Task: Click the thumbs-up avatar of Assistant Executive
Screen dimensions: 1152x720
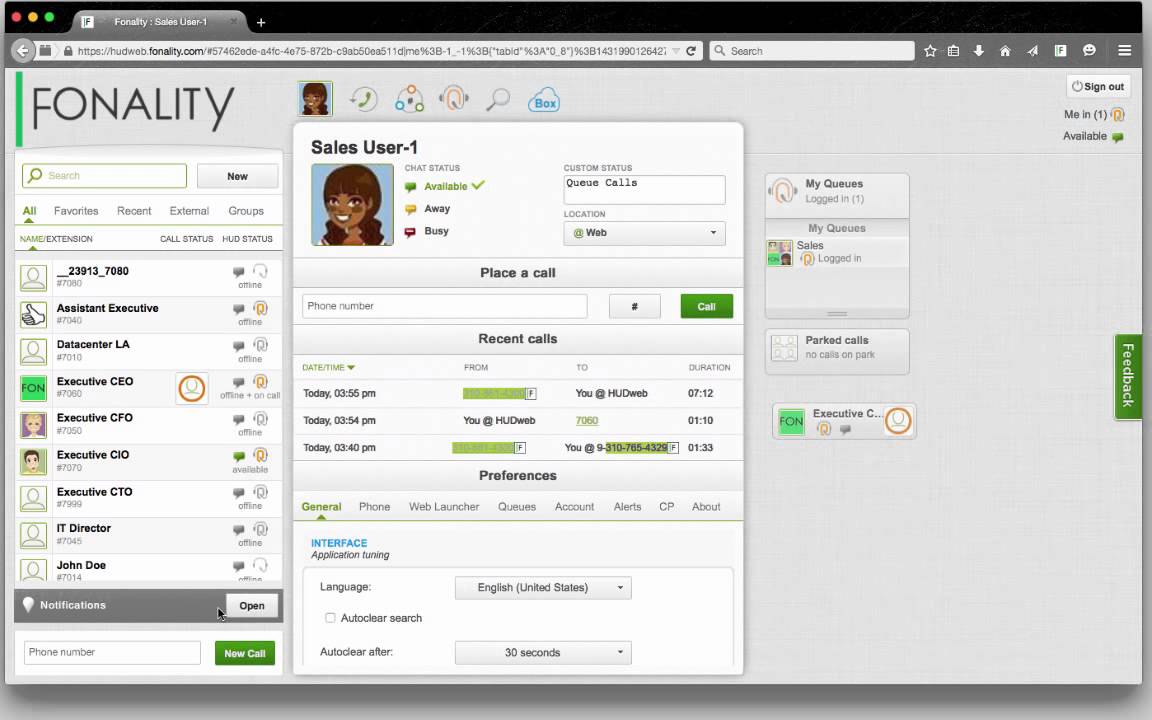Action: (x=33, y=314)
